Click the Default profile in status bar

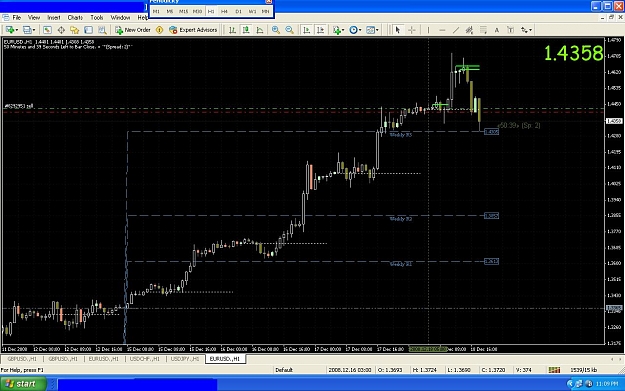(x=284, y=370)
